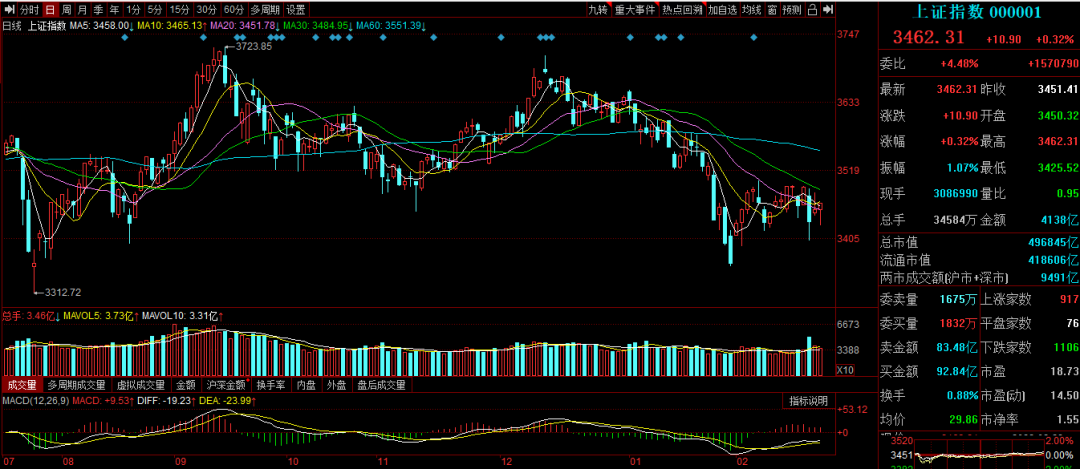Click the MACD(12,26,9) indicator label

pyautogui.click(x=34, y=400)
